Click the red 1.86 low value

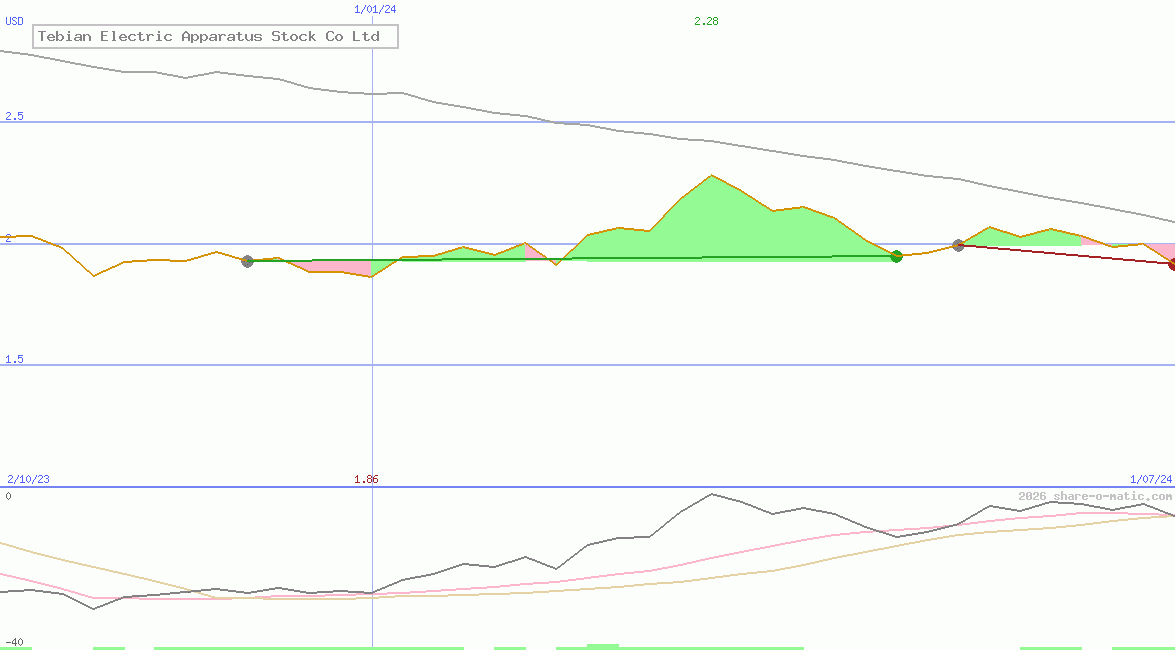tap(366, 479)
